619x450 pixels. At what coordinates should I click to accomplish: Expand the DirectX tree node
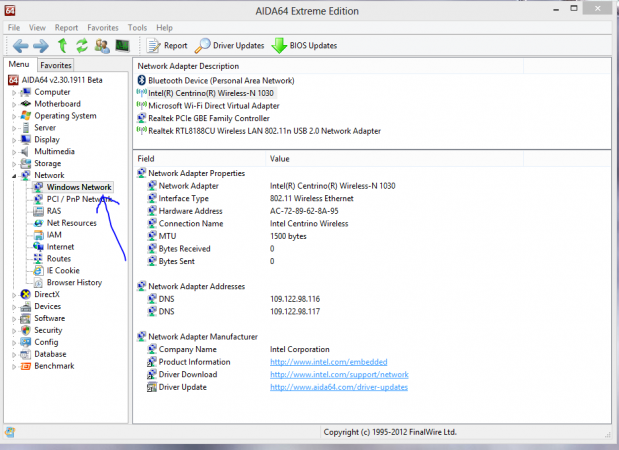click(14, 295)
